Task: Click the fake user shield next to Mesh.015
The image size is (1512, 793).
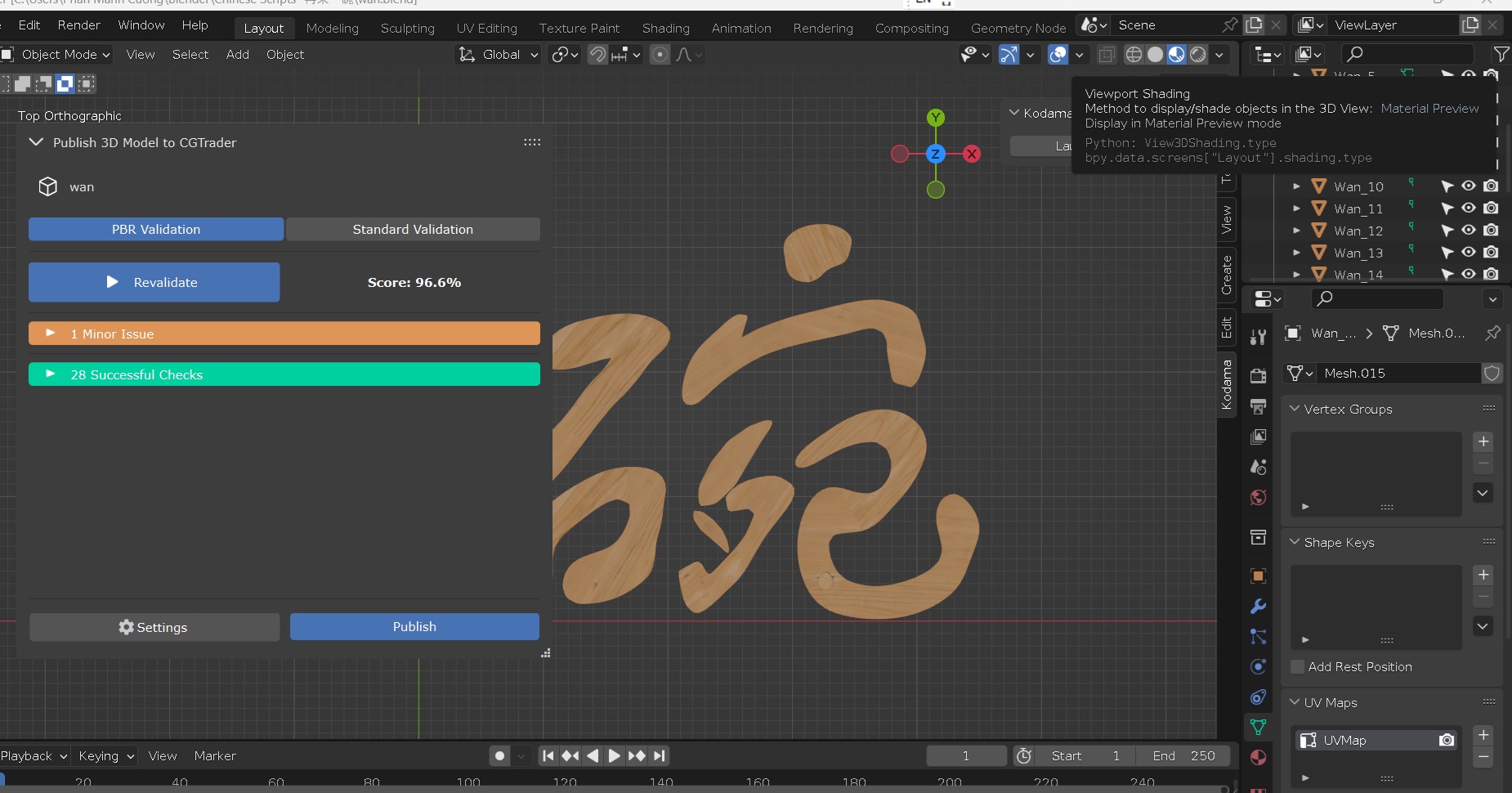Action: click(x=1492, y=374)
